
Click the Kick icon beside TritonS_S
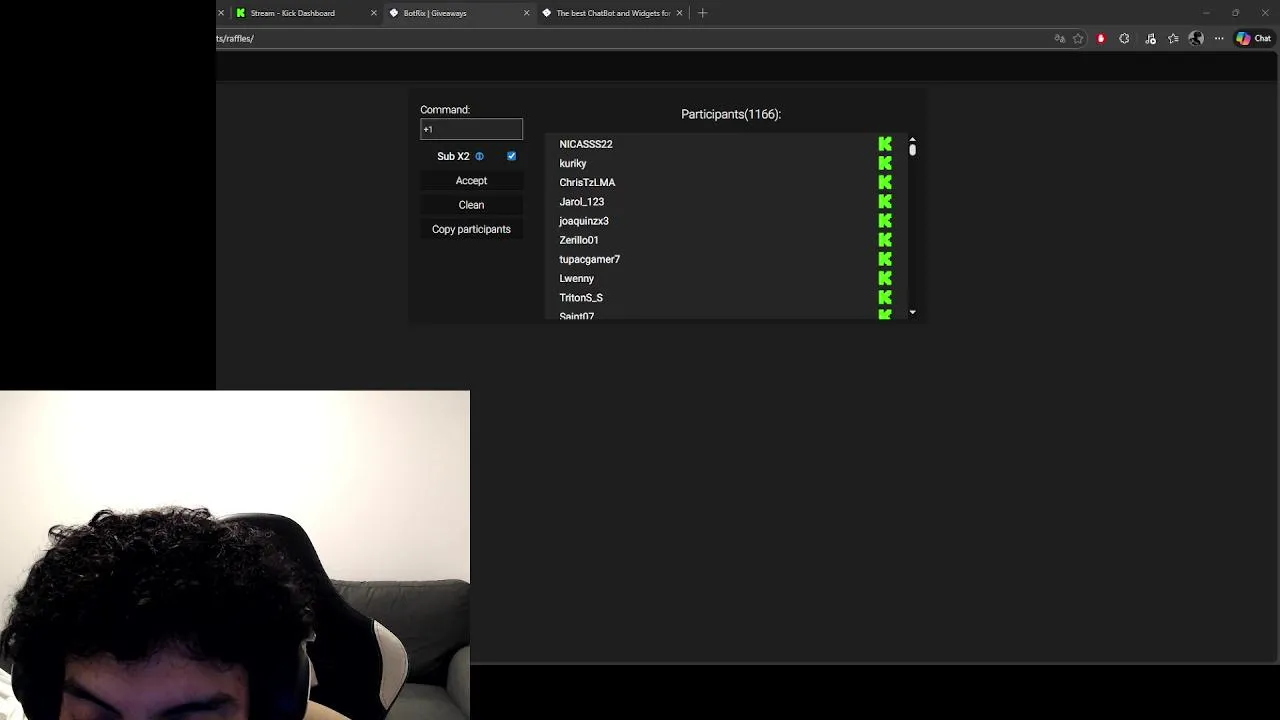click(885, 297)
